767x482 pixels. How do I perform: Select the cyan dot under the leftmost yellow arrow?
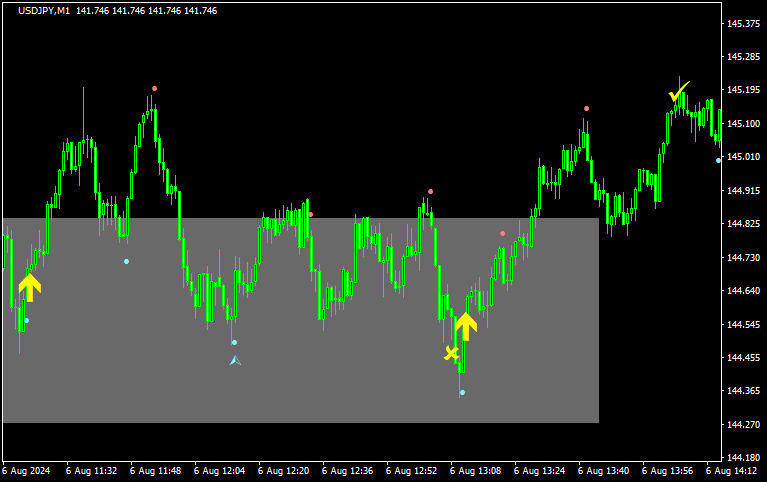tap(27, 321)
